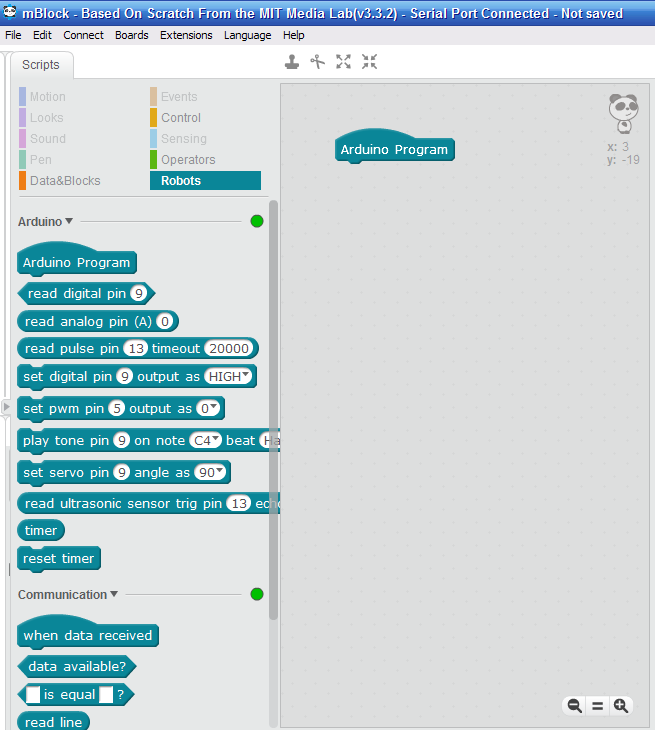This screenshot has height=730, width=655.
Task: Click the read analog pin number field
Action: click(x=164, y=321)
